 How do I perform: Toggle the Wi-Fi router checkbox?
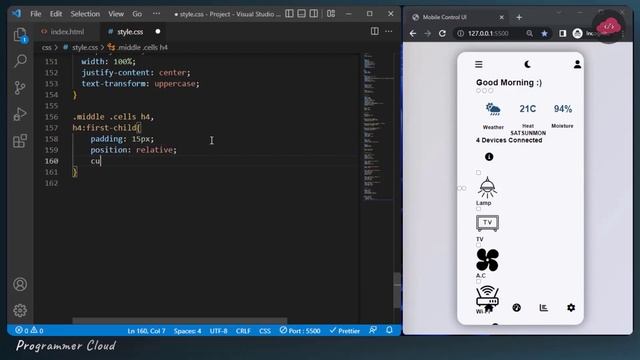pyautogui.click(x=478, y=281)
